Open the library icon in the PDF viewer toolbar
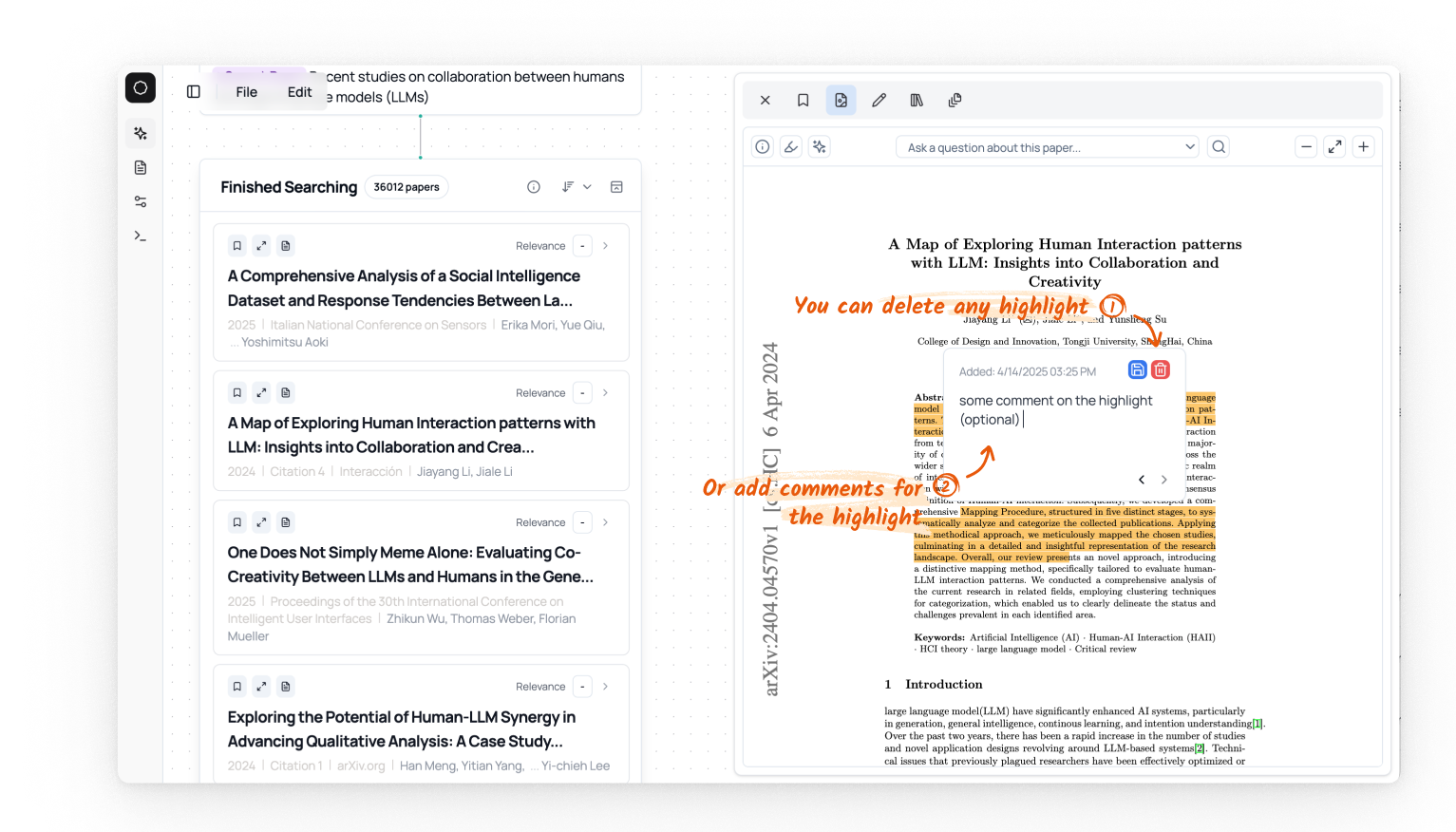The width and height of the screenshot is (1456, 832). [x=917, y=100]
